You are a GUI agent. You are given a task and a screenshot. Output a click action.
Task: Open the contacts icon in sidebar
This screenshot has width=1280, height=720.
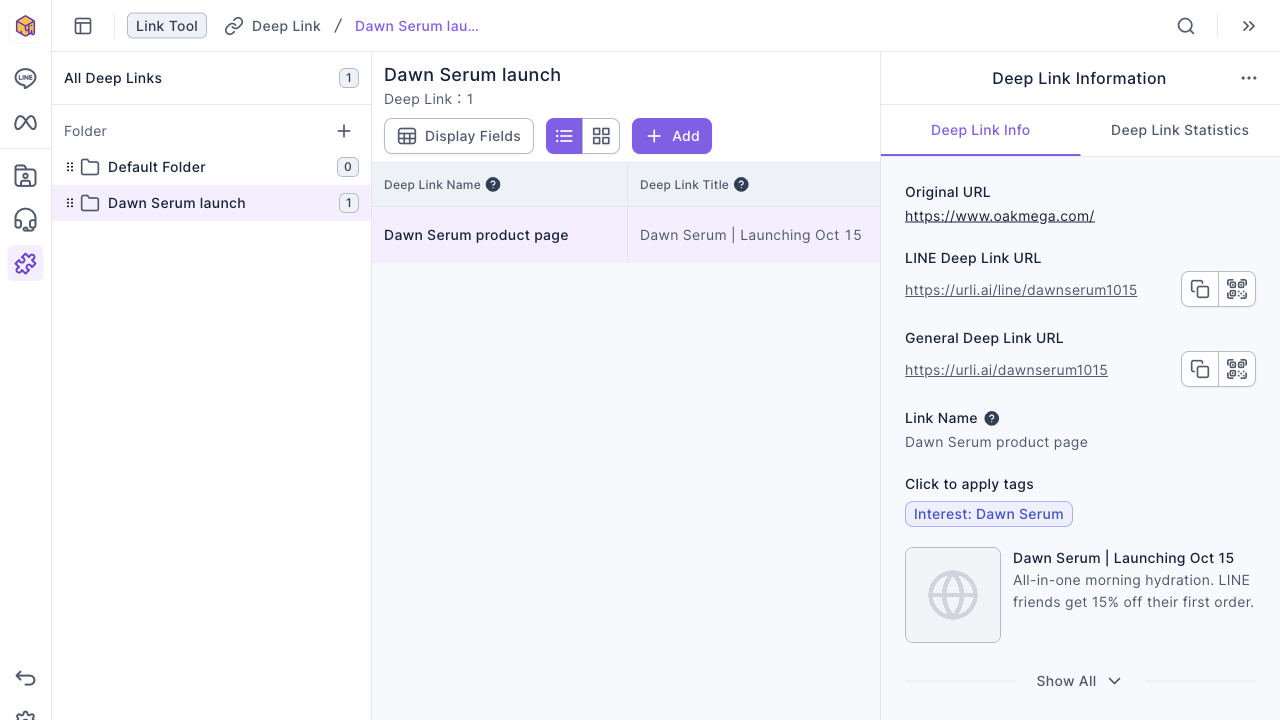(26, 176)
